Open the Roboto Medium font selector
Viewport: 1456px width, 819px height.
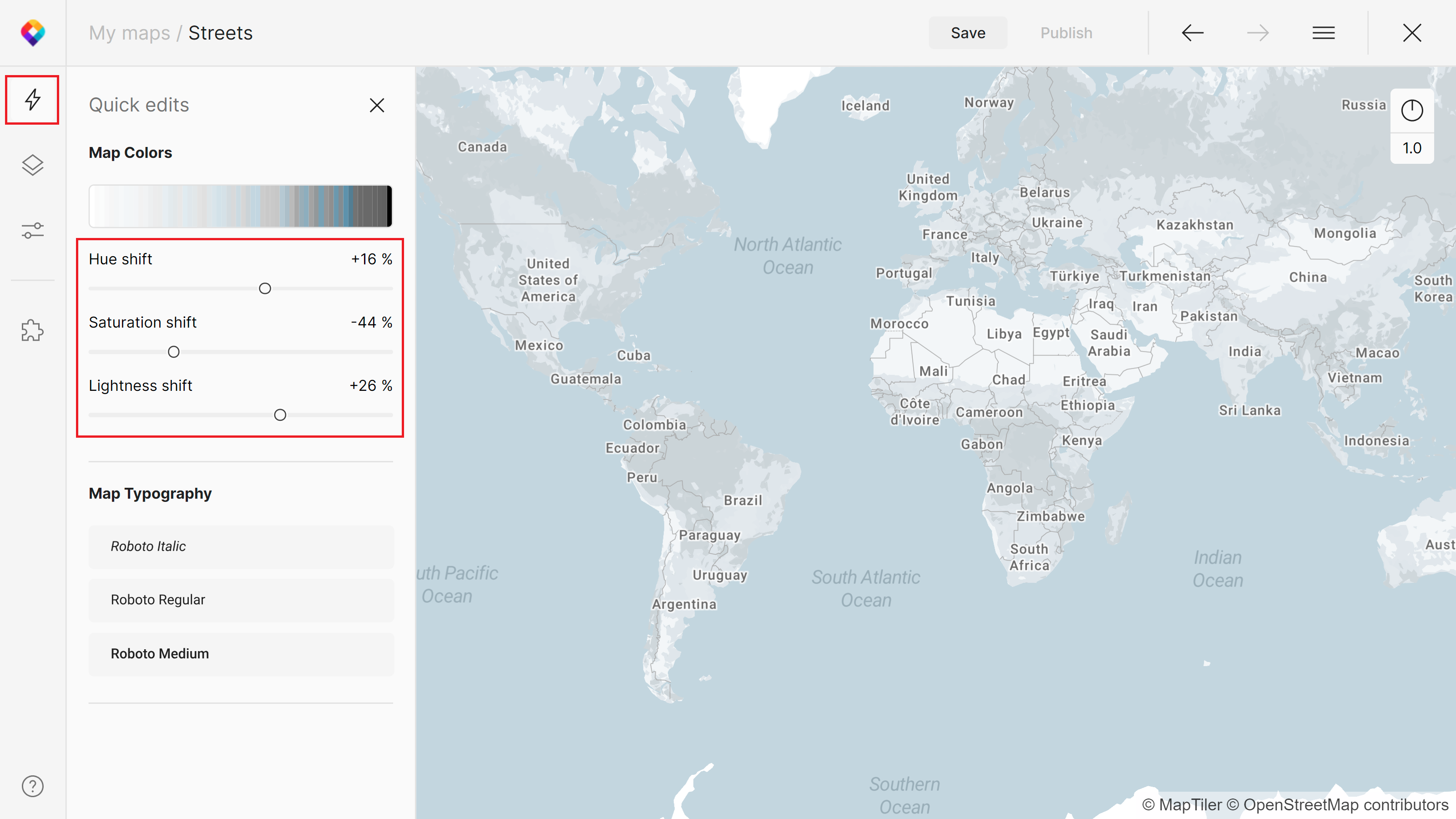click(x=241, y=653)
